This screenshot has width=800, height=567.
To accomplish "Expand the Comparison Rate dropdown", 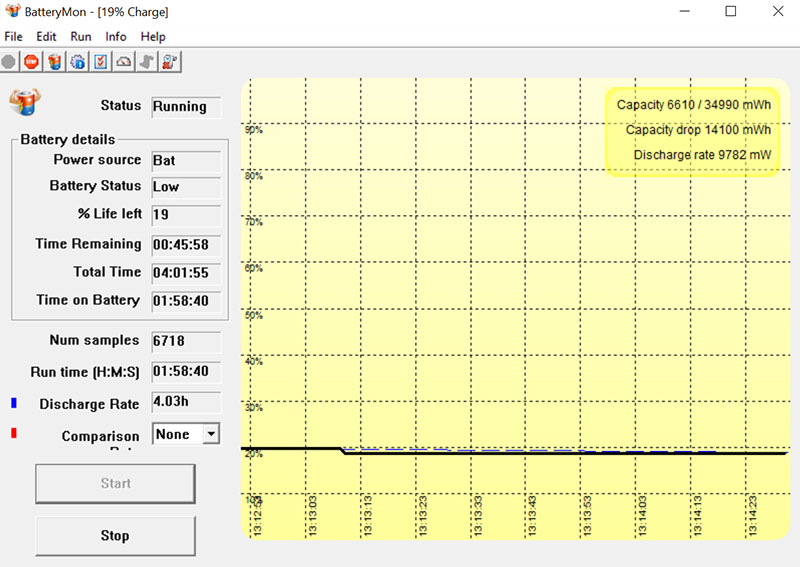I will pos(210,434).
